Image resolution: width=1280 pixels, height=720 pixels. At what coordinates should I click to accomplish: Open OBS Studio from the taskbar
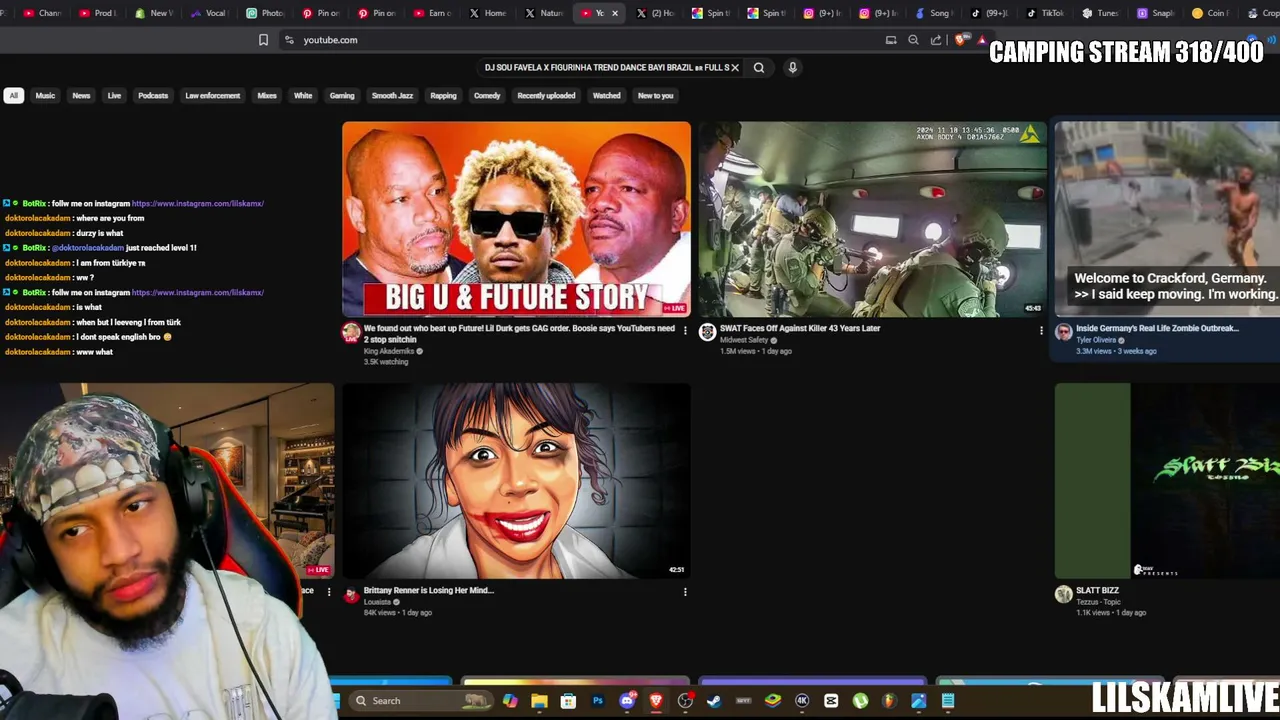click(685, 701)
